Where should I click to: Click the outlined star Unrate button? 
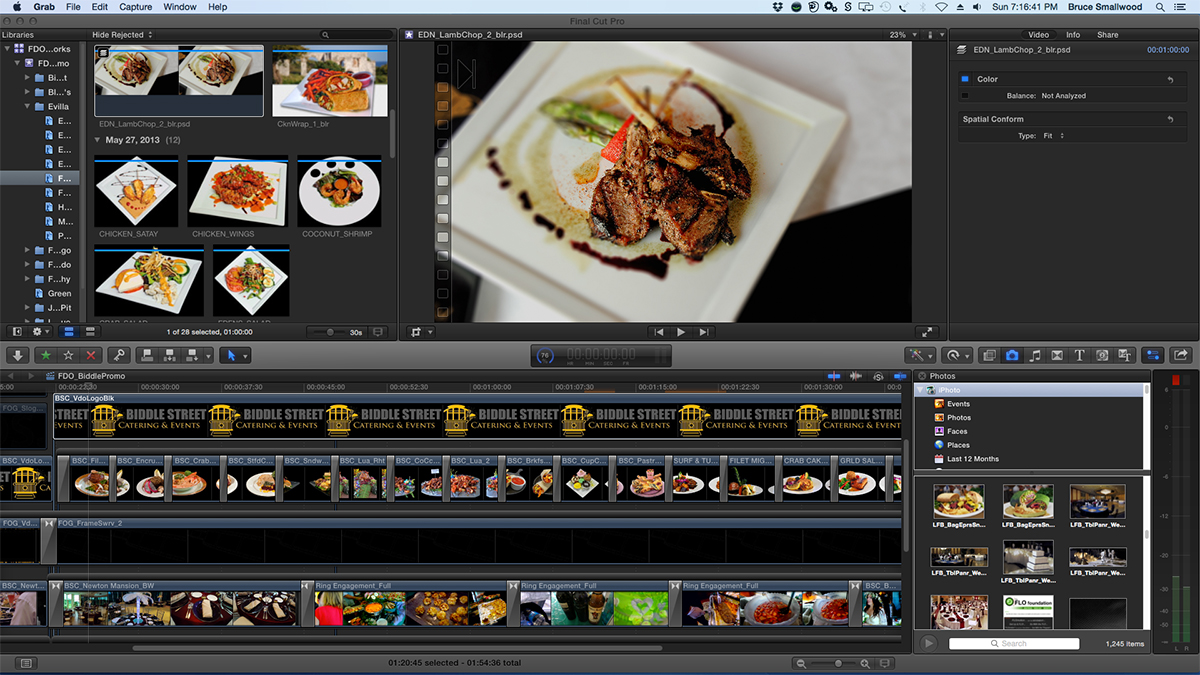pyautogui.click(x=69, y=355)
